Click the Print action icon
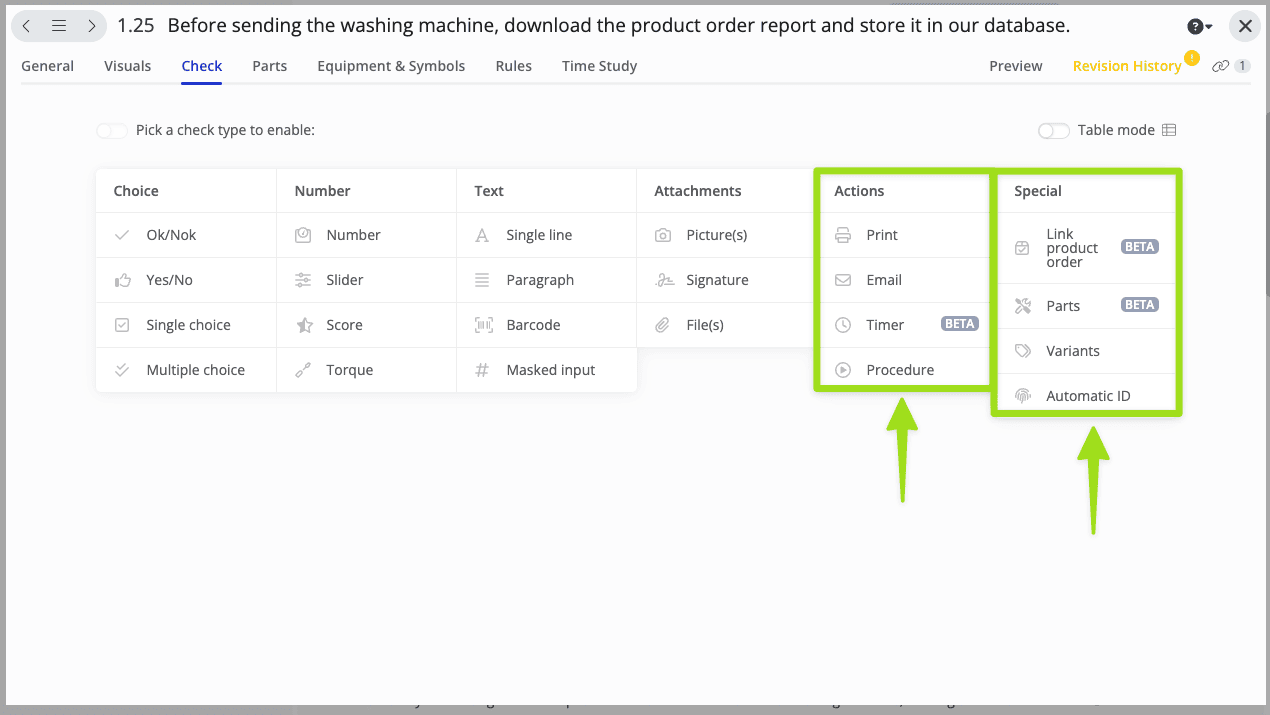 (843, 235)
